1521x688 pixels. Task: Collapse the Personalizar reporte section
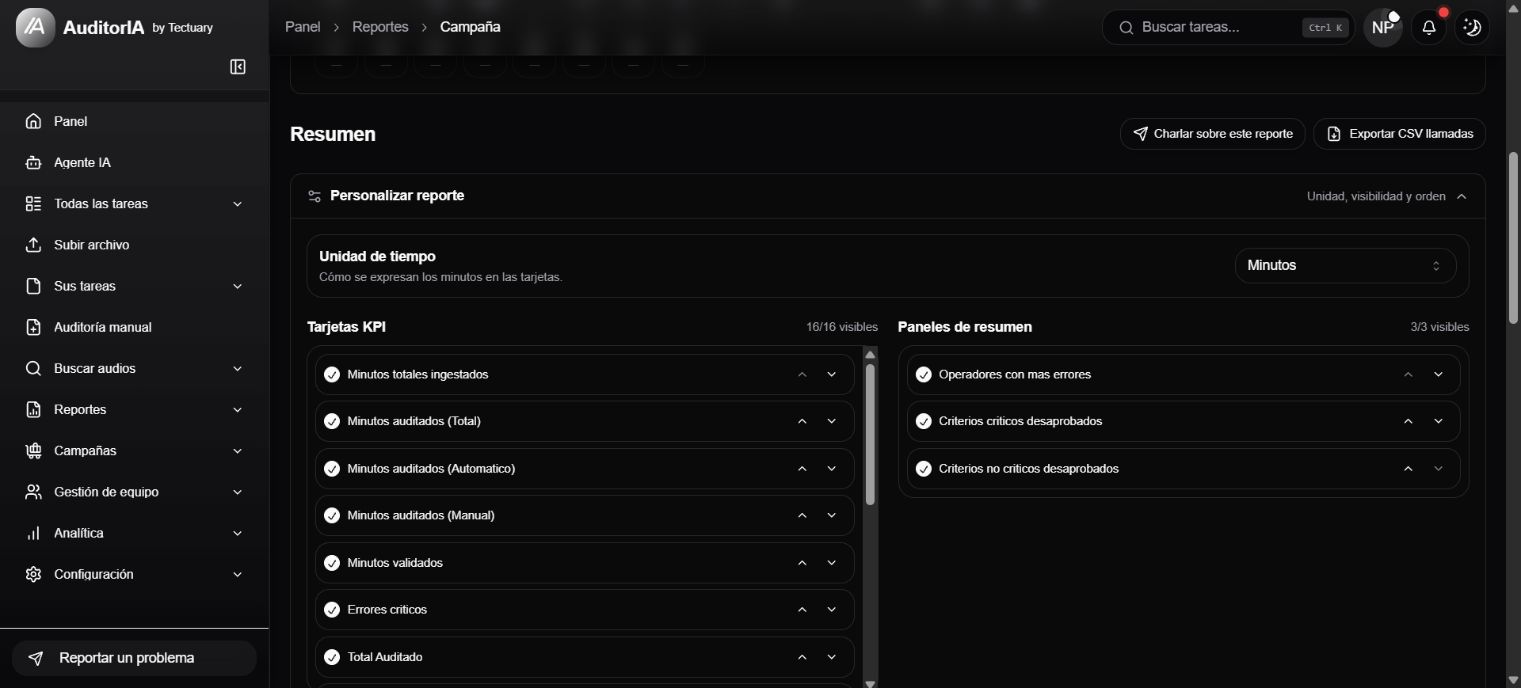click(1462, 196)
